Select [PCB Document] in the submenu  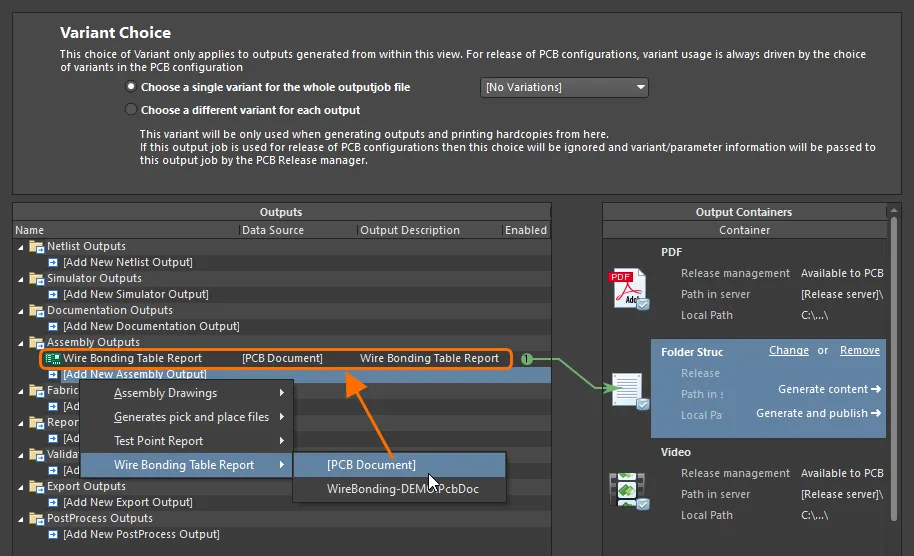pyautogui.click(x=371, y=465)
